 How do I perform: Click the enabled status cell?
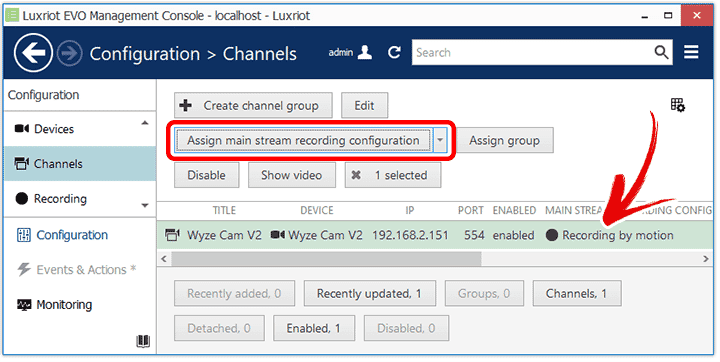click(513, 235)
